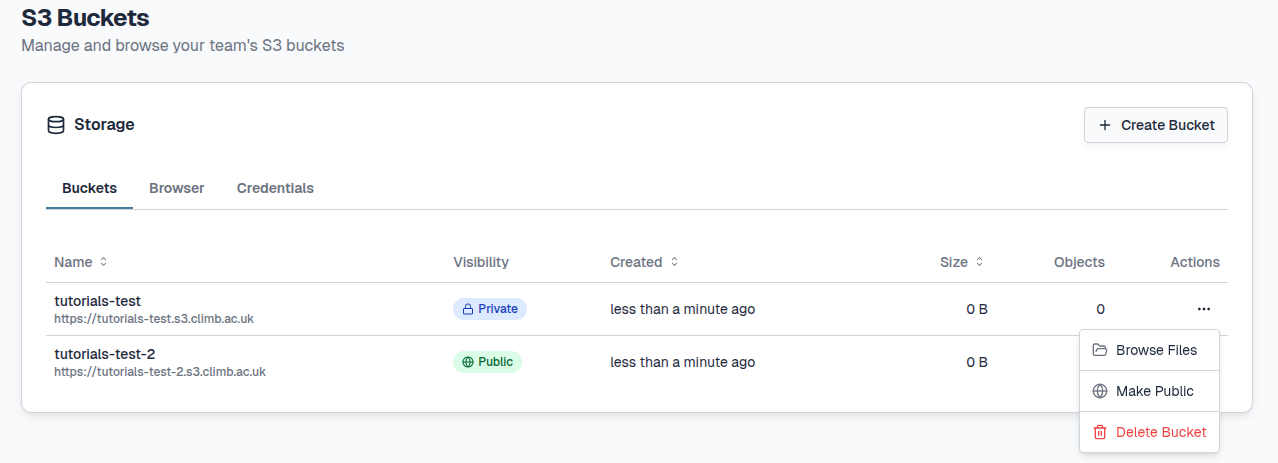Open the tutorials-test bucket name

click(x=97, y=301)
